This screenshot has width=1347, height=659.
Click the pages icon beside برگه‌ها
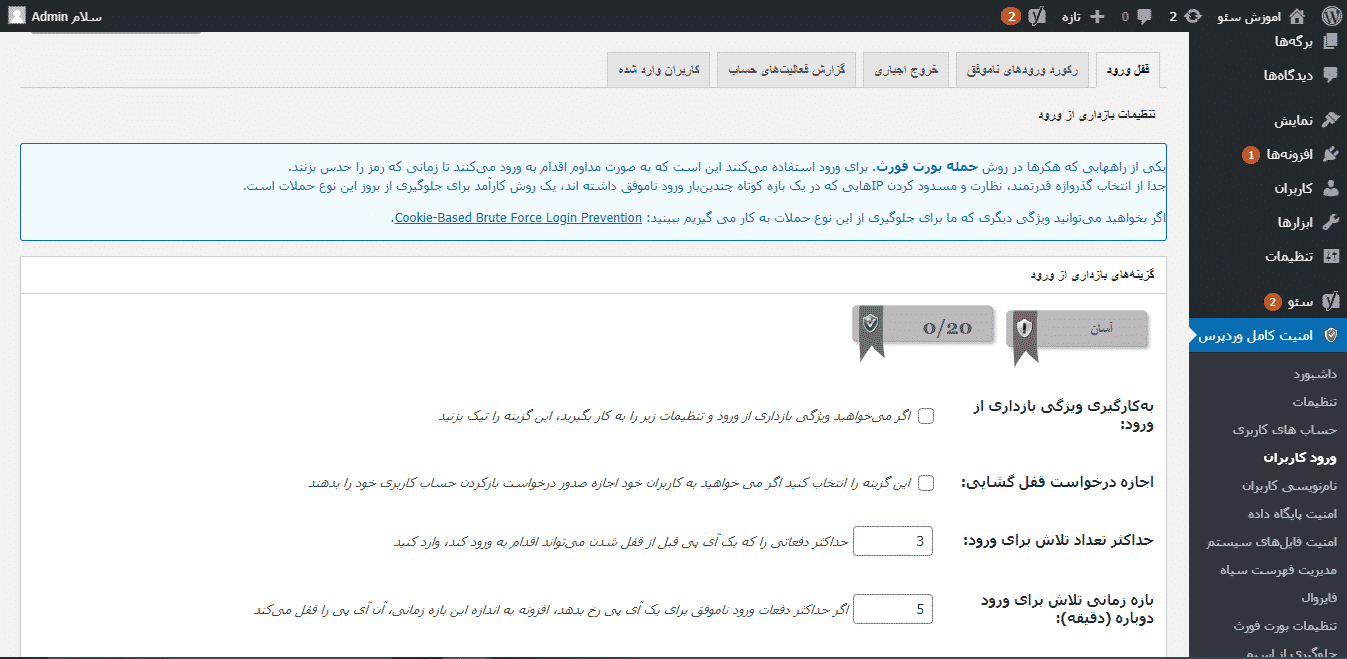(1330, 41)
